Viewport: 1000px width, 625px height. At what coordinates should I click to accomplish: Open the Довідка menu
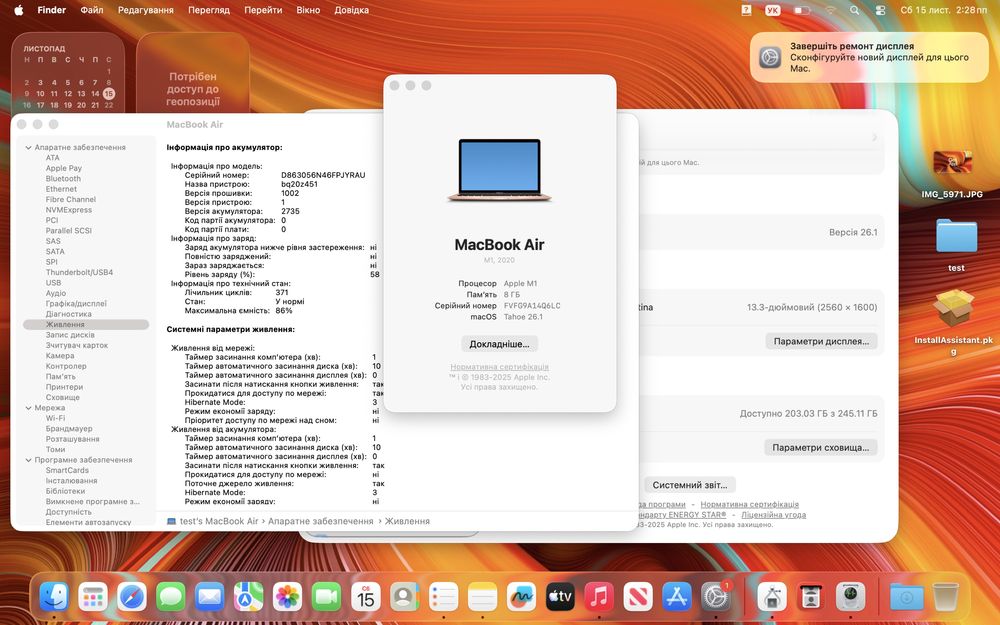click(x=351, y=10)
